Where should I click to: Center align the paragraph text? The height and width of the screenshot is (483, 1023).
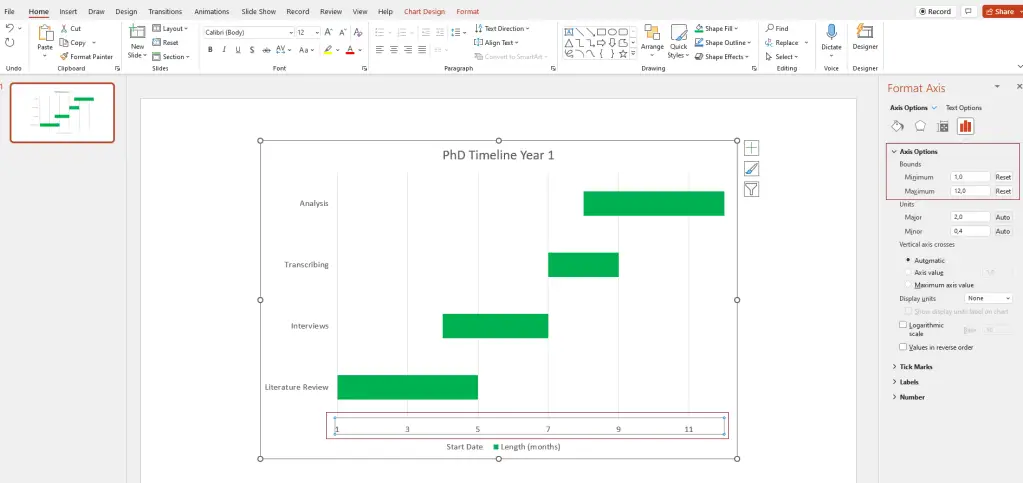coord(394,50)
